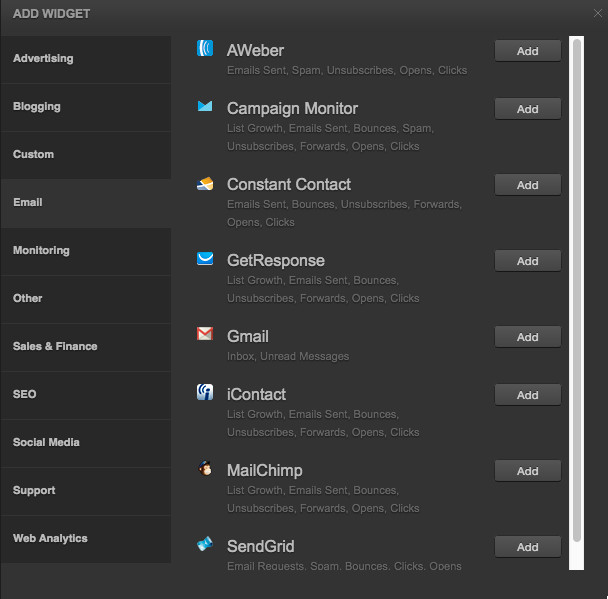Close the Add Widget dialog

598,13
